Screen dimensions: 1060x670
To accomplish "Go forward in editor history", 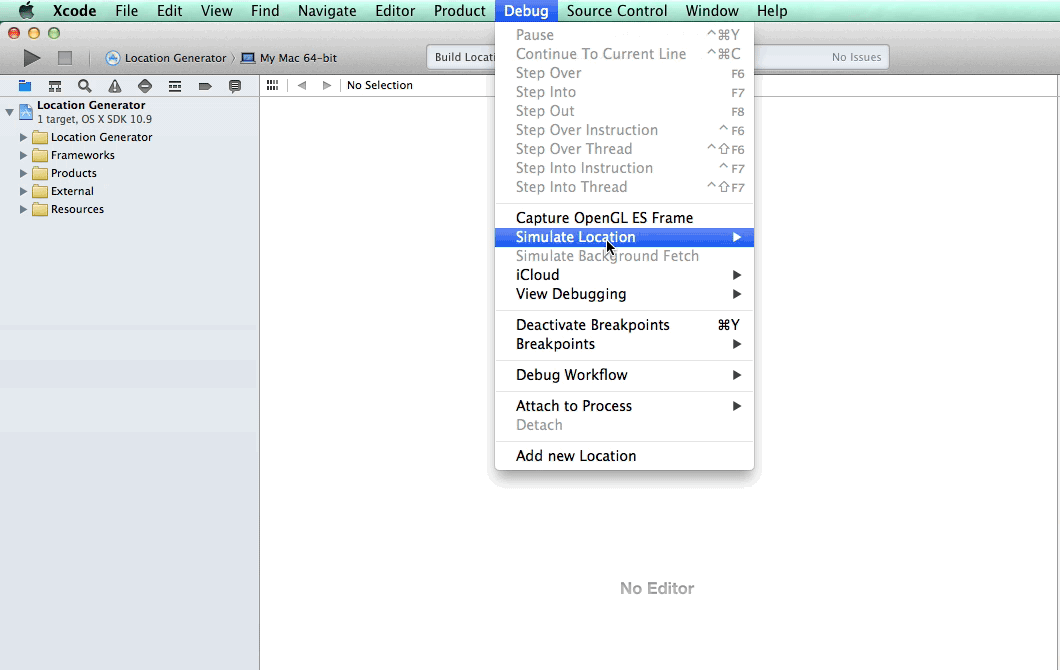I will [327, 85].
